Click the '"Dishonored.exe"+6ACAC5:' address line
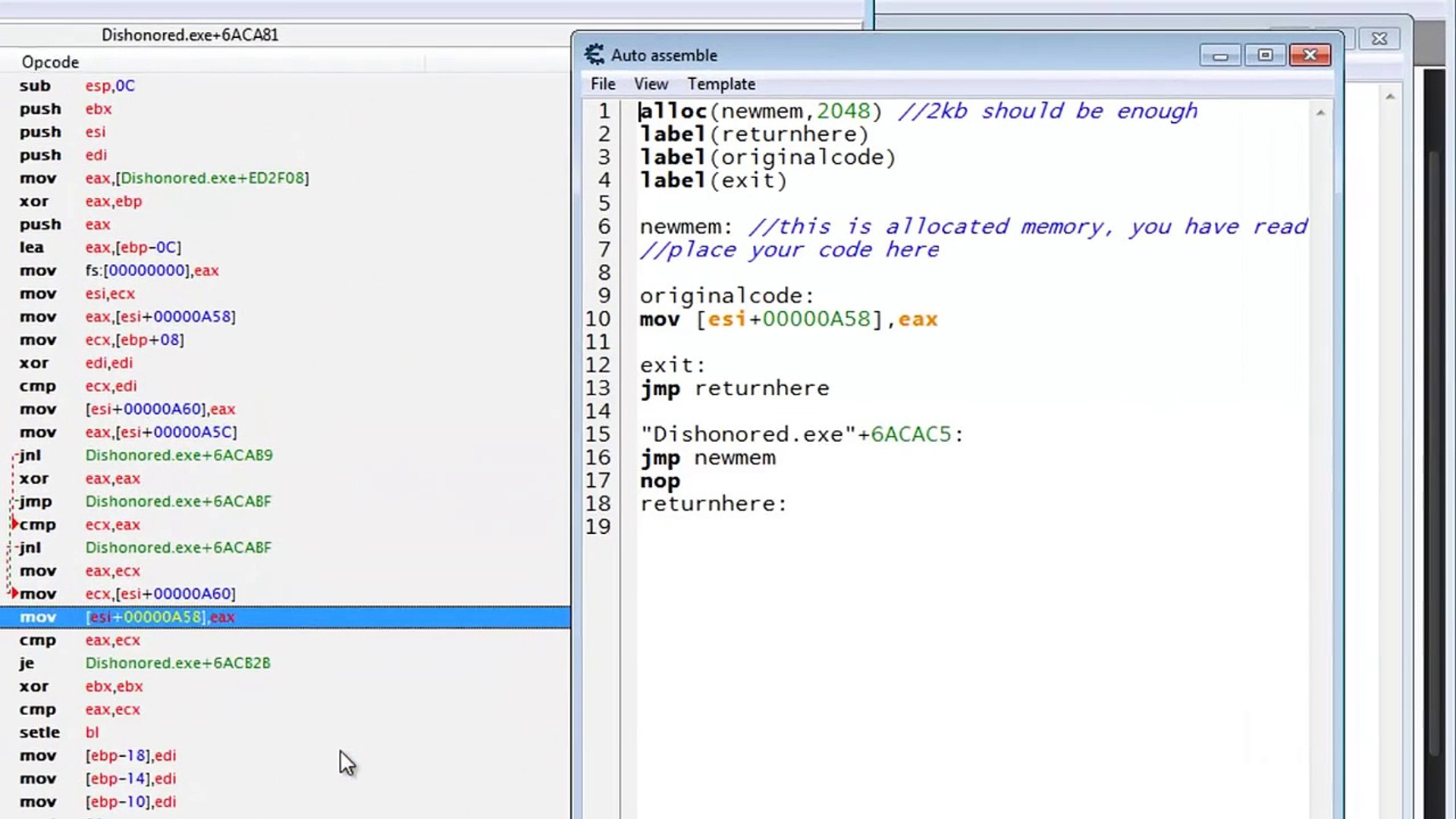The image size is (1456, 819). pos(802,435)
